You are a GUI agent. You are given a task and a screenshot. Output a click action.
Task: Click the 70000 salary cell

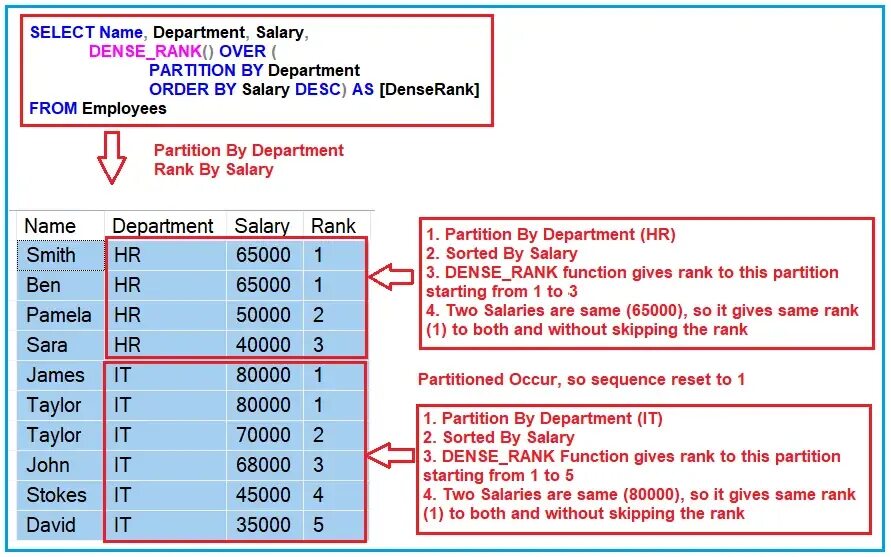pos(265,435)
